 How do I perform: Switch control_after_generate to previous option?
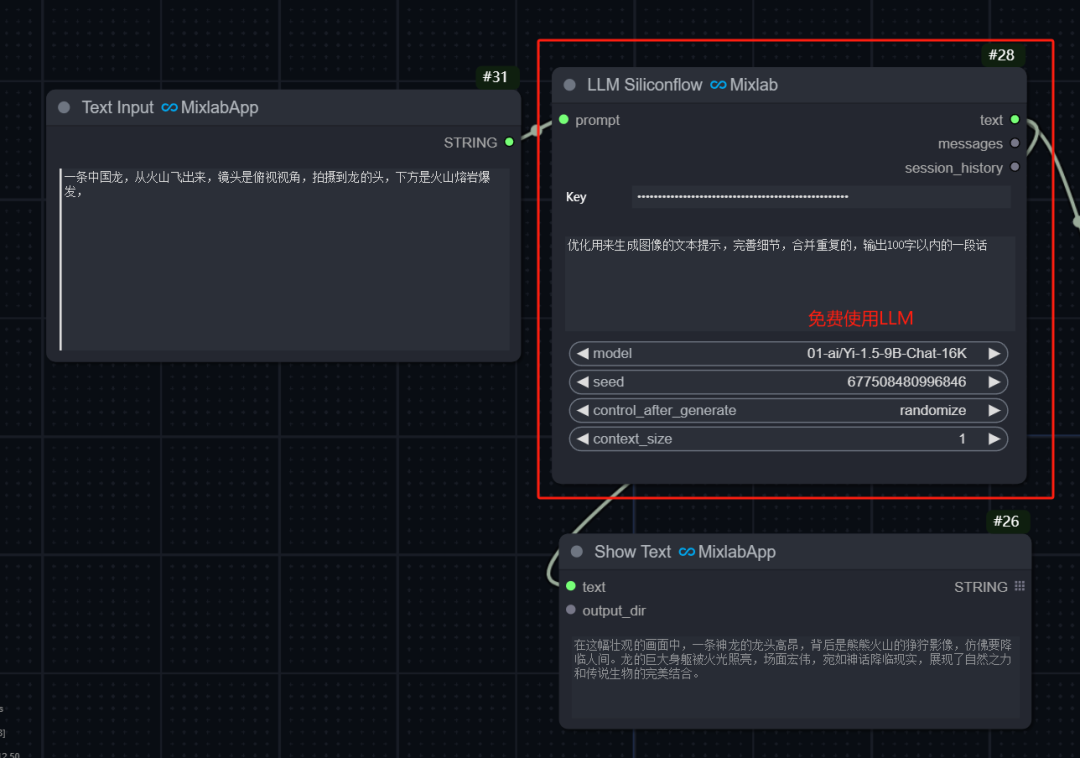point(583,410)
